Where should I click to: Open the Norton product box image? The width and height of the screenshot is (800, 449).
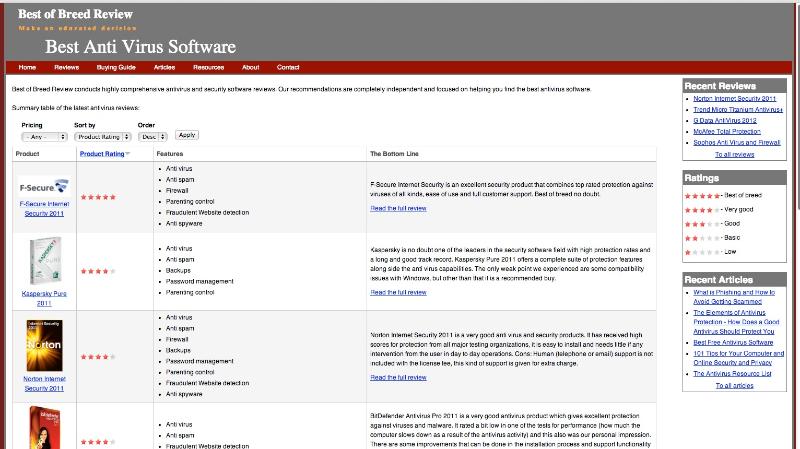44,345
